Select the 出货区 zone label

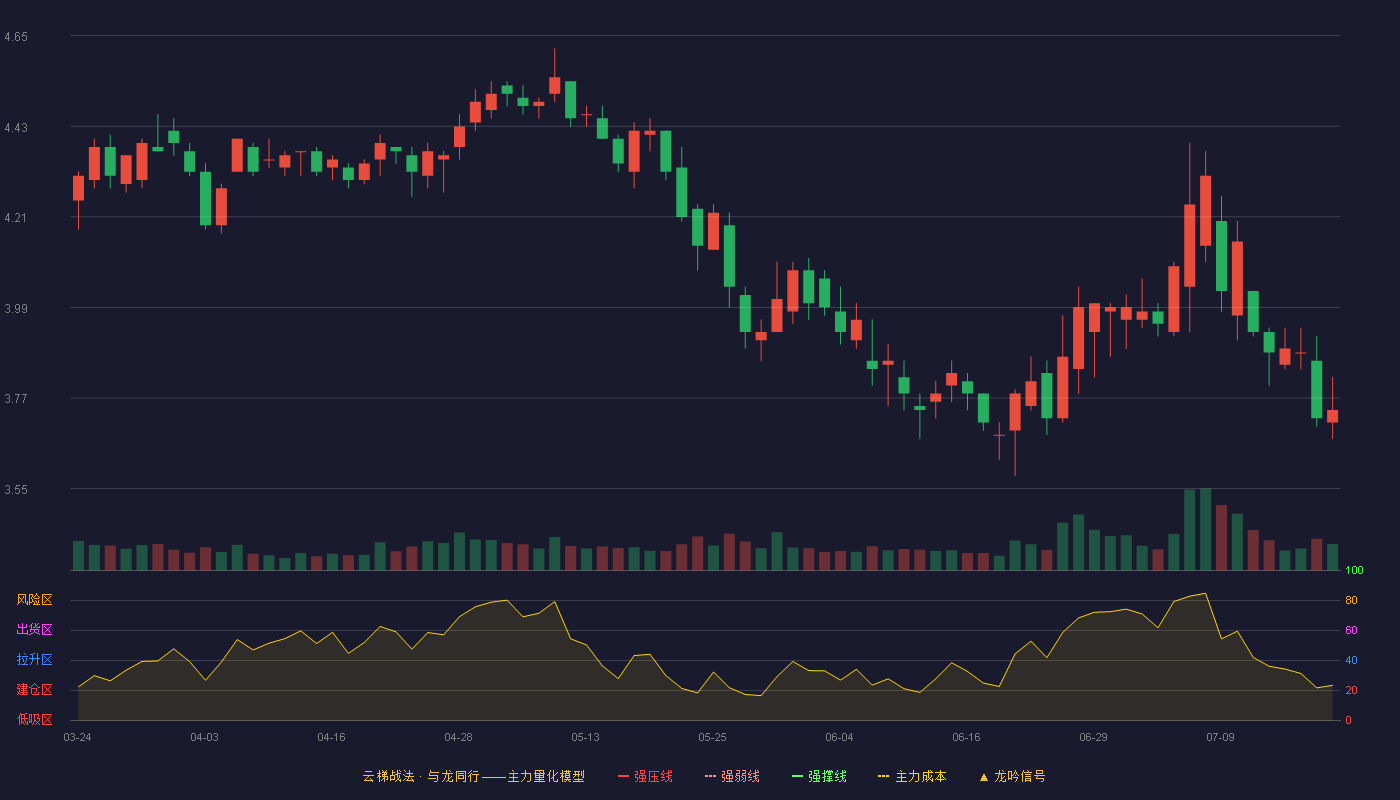34,630
